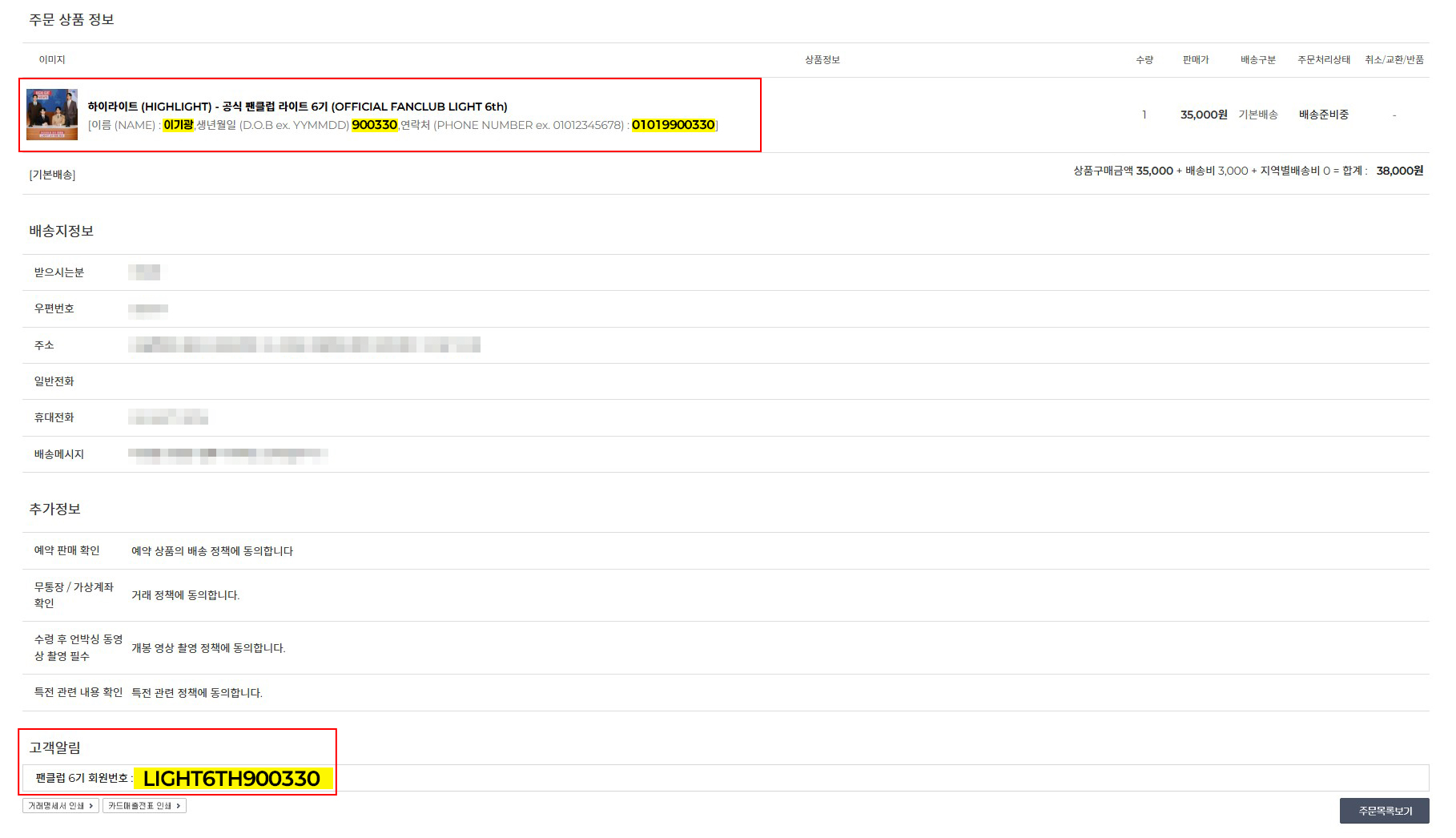Click the blurred 휴대전화 number value
Image resolution: width=1456 pixels, height=838 pixels.
tap(168, 417)
